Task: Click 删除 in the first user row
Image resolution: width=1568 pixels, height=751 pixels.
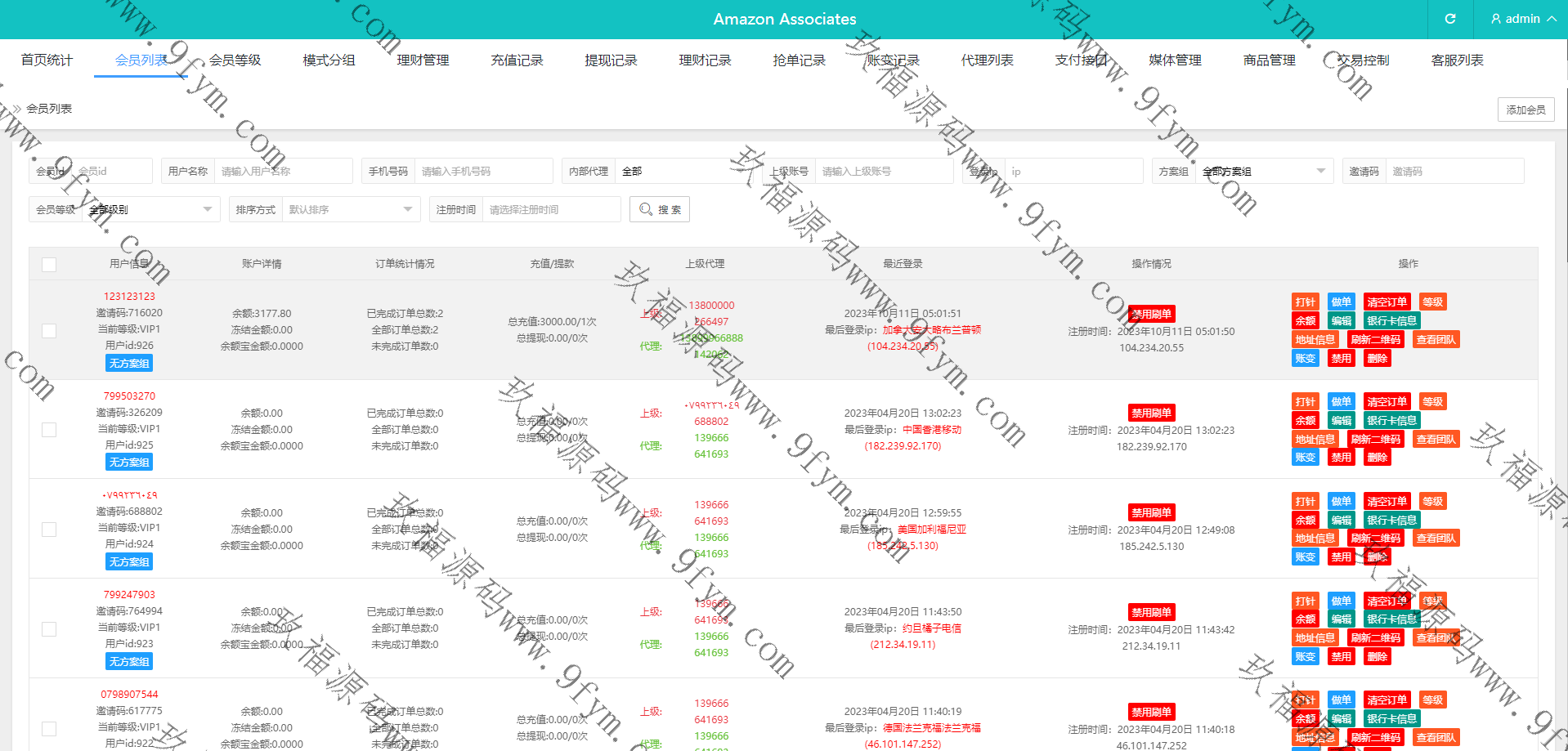Action: [1378, 359]
